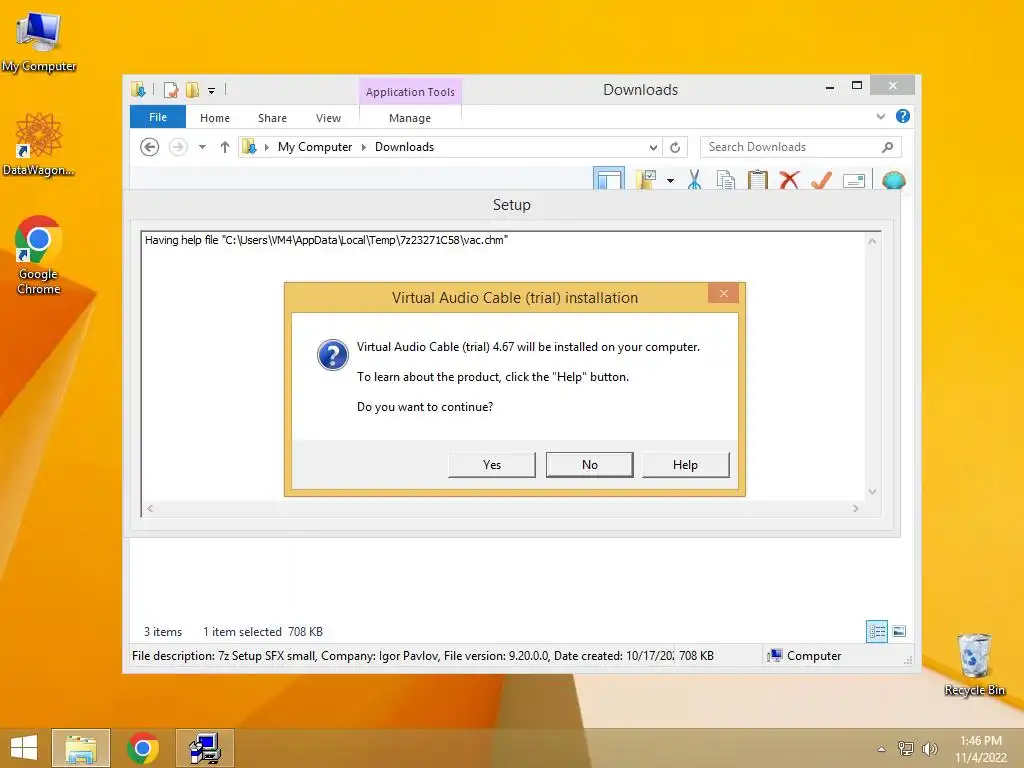
Task: Click the search magnifier icon
Action: [x=887, y=147]
